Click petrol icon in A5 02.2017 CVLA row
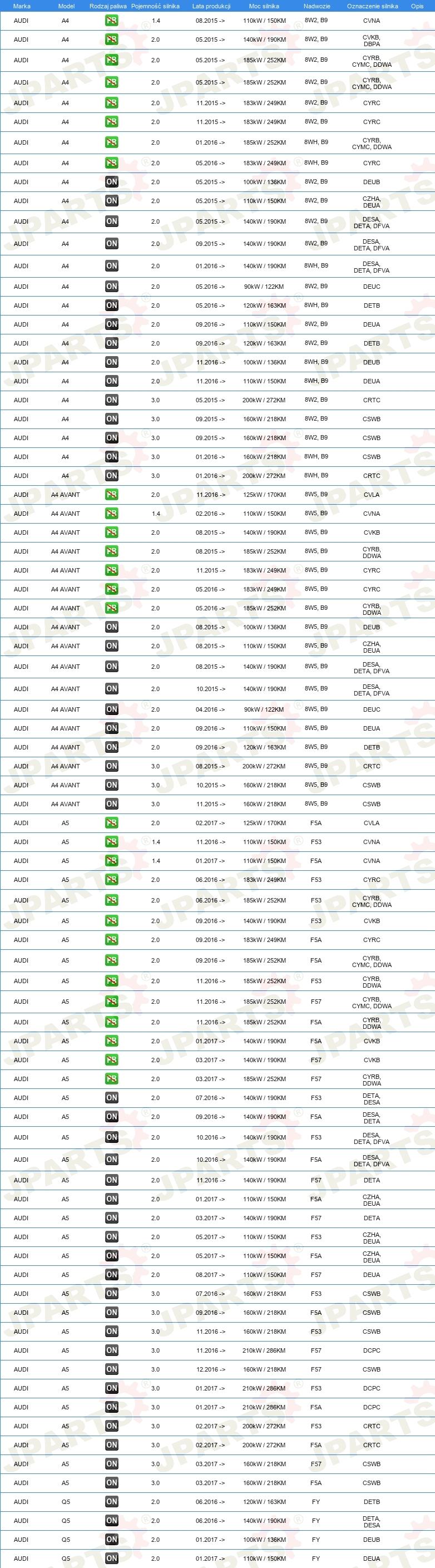The width and height of the screenshot is (435, 1568). pos(111,823)
